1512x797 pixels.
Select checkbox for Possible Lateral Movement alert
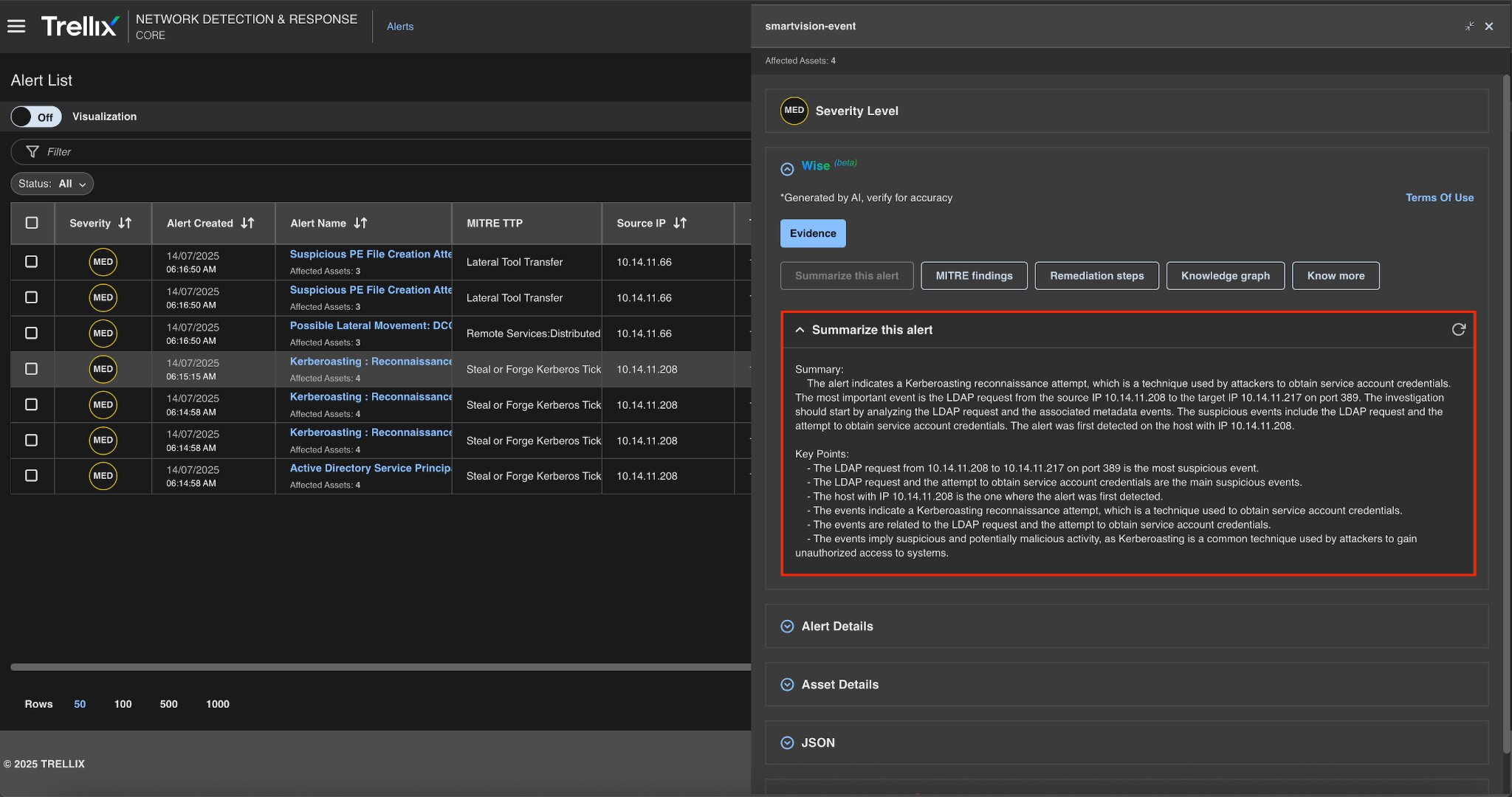[x=32, y=334]
